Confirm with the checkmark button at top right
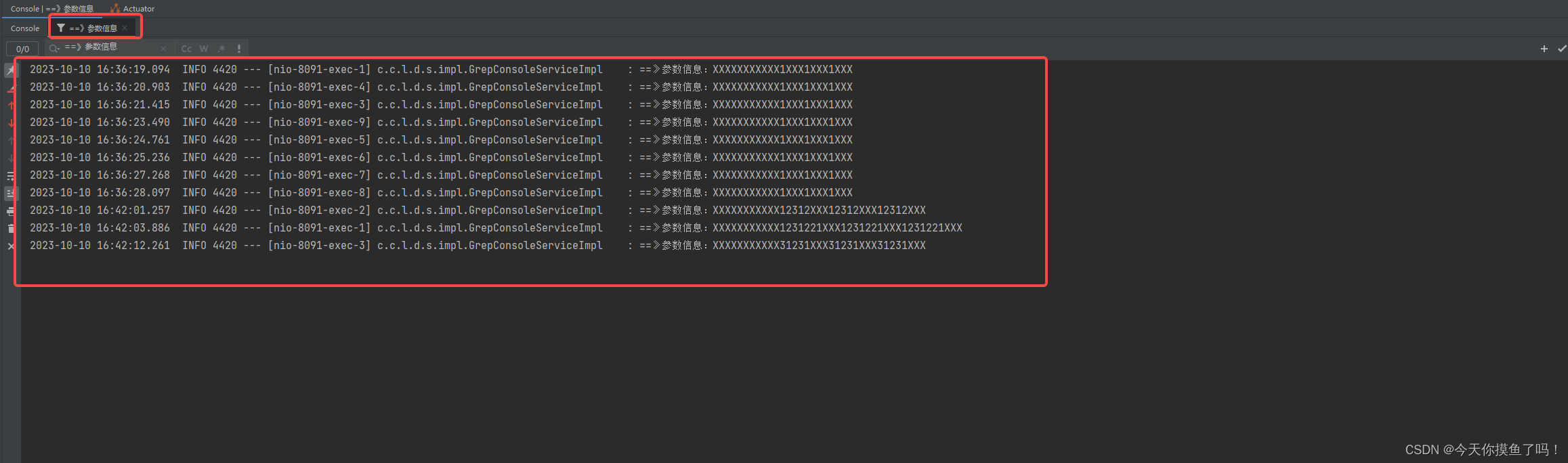This screenshot has height=463, width=1568. click(x=1563, y=48)
